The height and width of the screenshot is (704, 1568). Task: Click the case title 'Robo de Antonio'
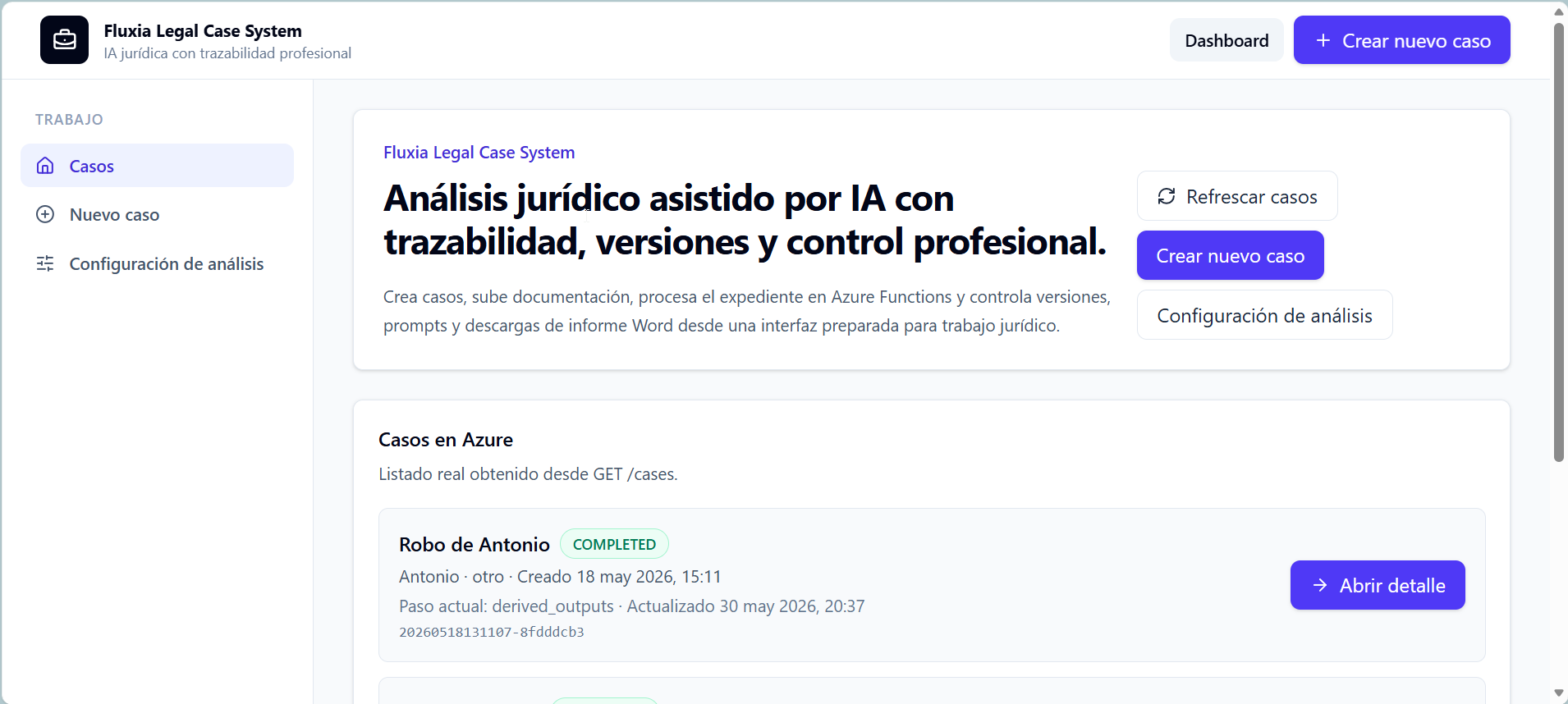tap(474, 545)
